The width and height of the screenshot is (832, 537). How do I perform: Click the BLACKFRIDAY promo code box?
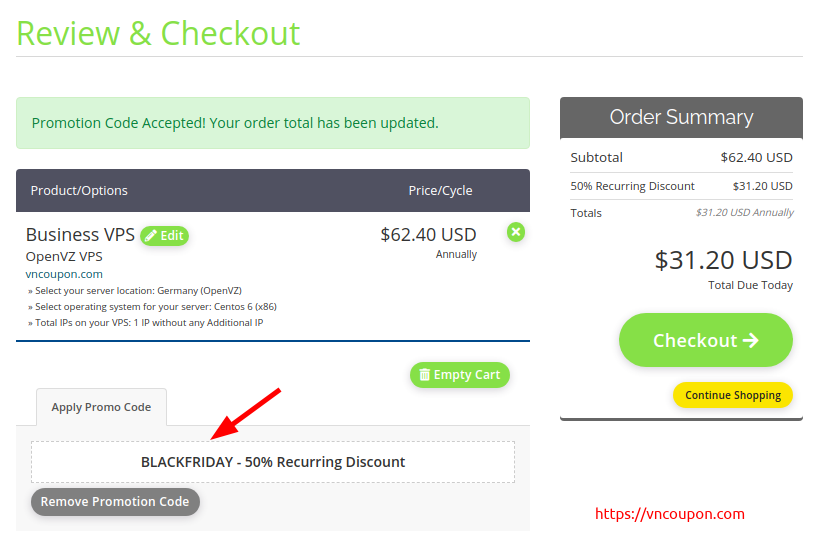click(273, 462)
